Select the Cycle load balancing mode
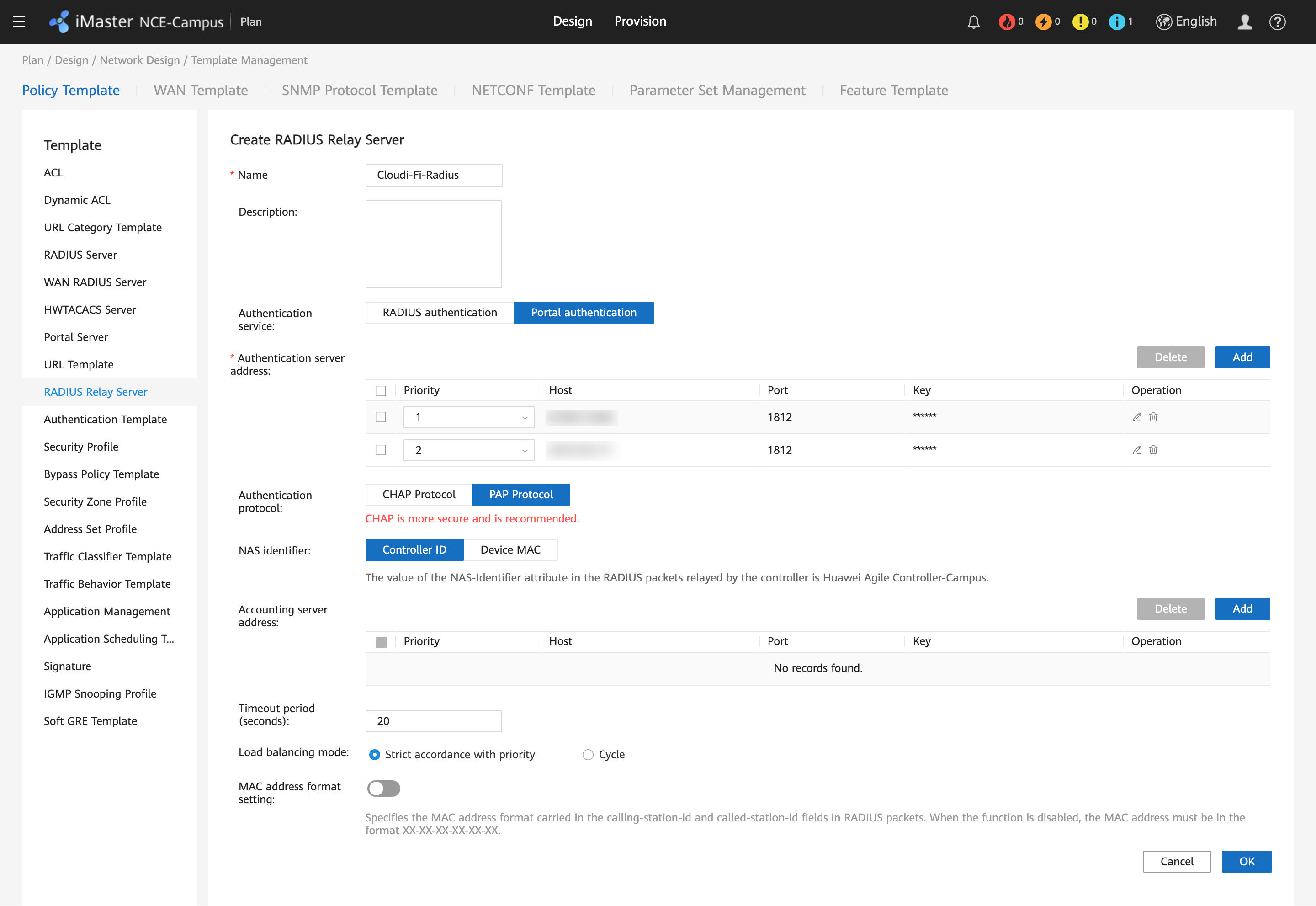The width and height of the screenshot is (1316, 906). coord(588,754)
